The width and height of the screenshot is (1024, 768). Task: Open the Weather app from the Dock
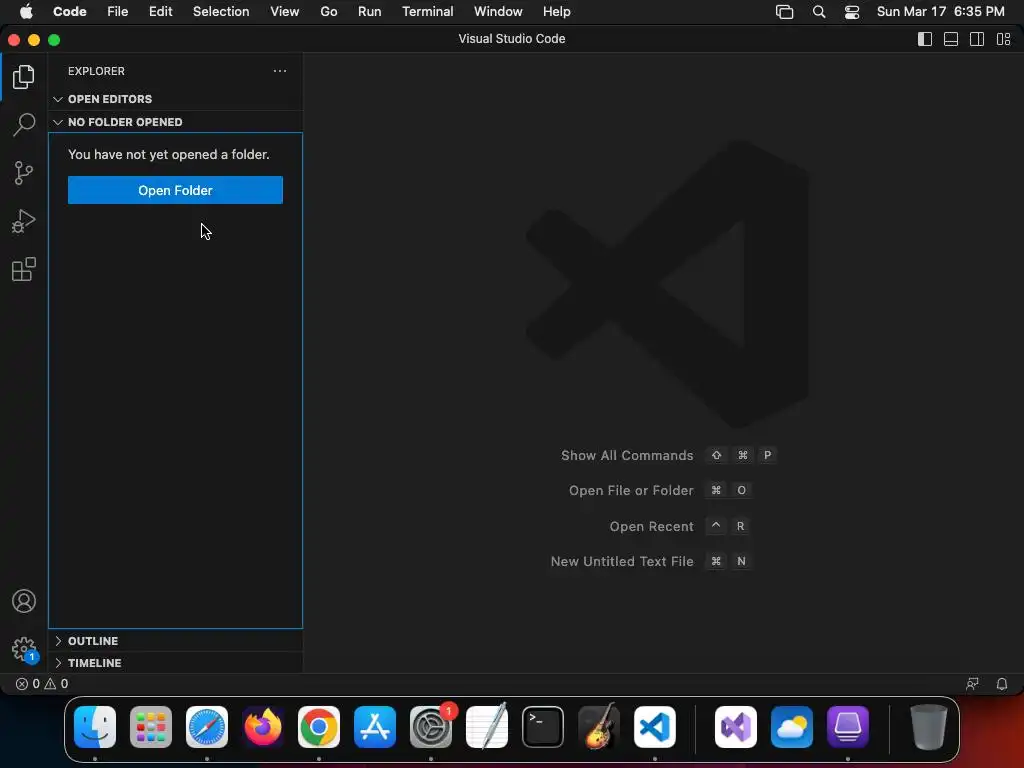click(792, 727)
